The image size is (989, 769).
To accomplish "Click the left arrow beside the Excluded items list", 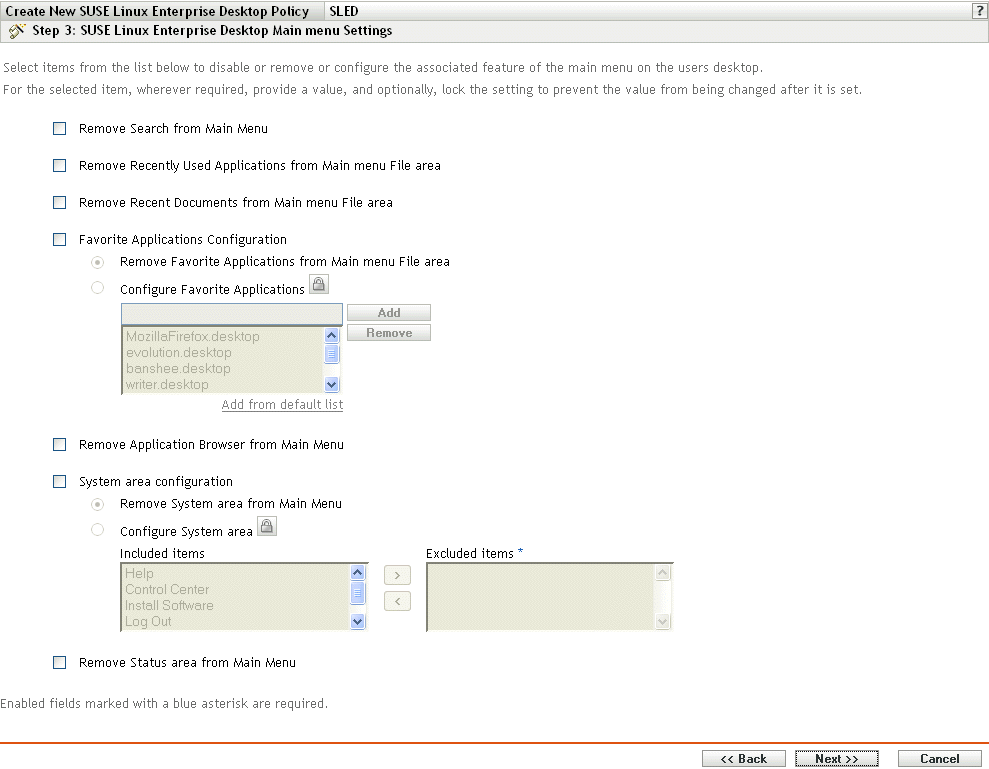I will pyautogui.click(x=396, y=600).
